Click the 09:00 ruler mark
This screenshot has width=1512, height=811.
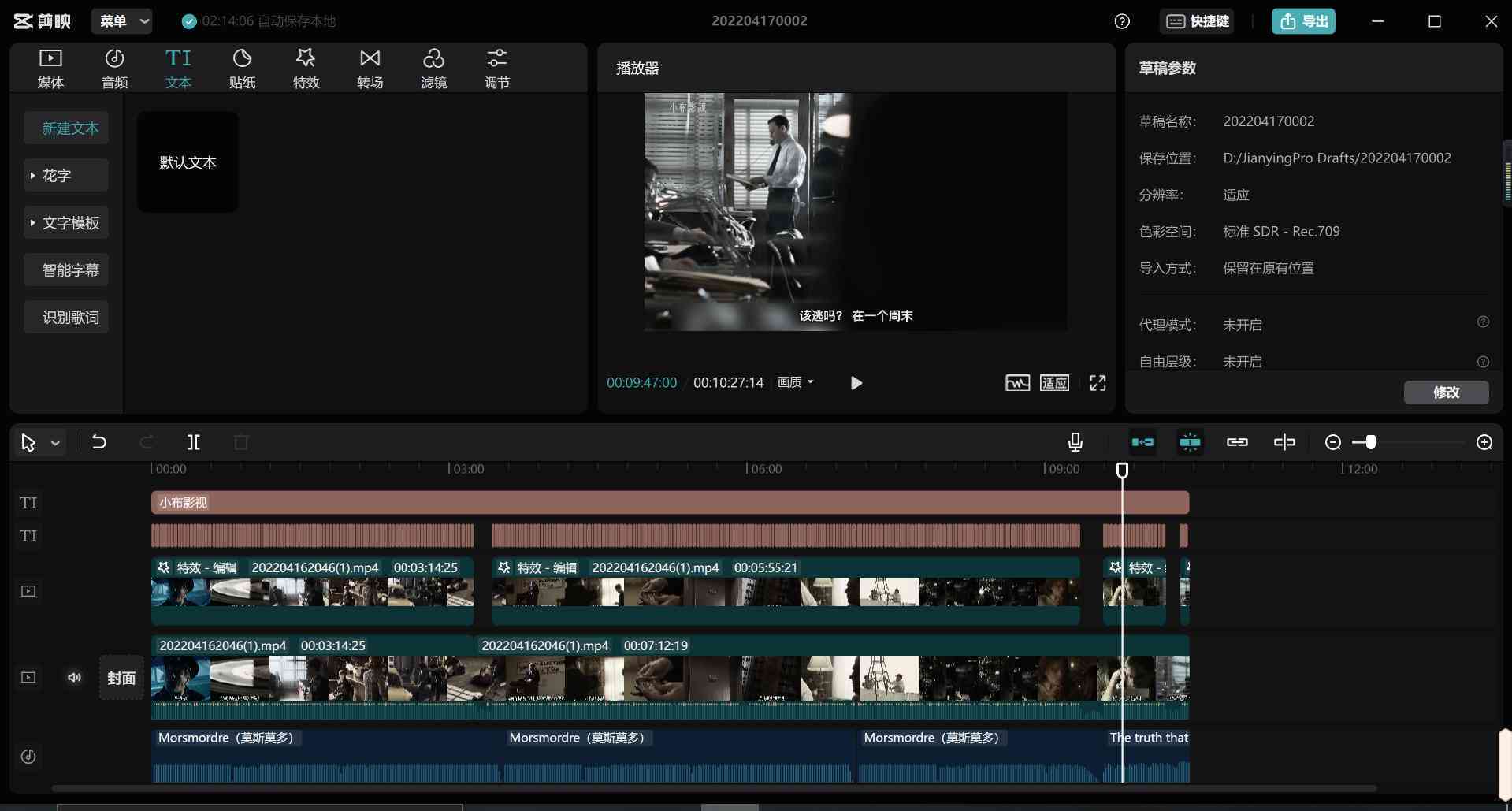pos(1062,469)
